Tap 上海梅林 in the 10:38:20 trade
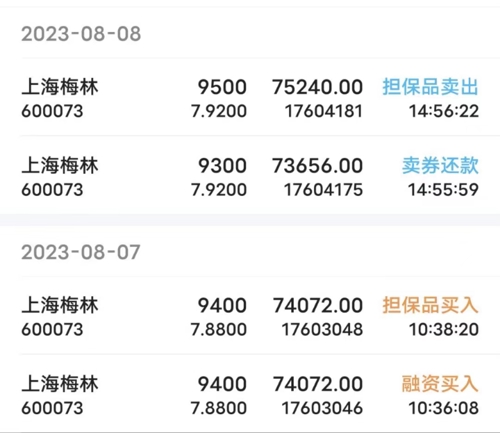 pos(60,305)
